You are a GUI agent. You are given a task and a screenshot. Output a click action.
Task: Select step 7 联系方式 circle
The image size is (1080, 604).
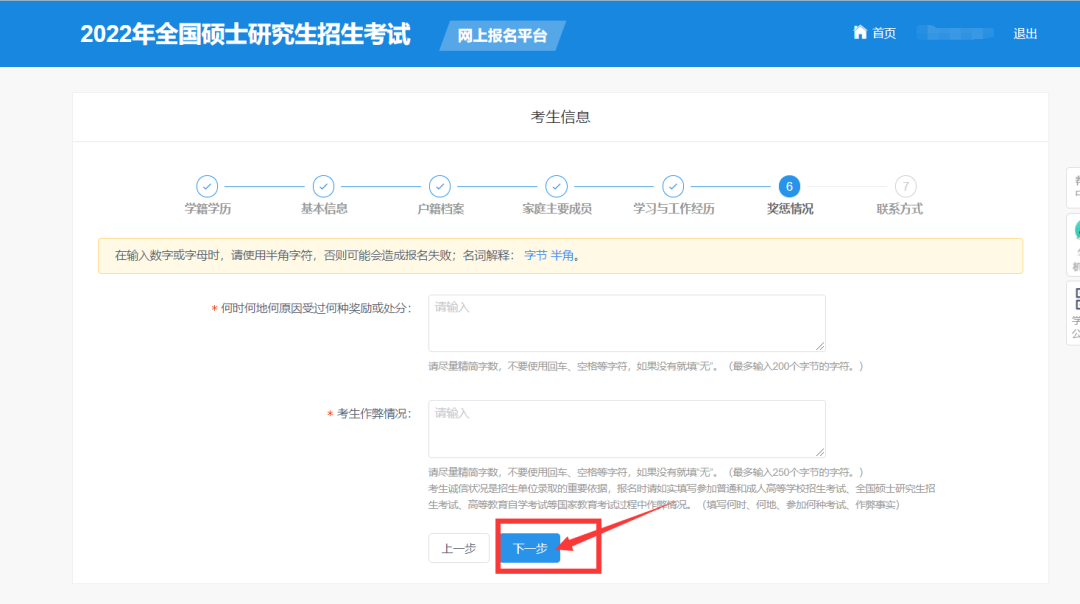[x=906, y=186]
